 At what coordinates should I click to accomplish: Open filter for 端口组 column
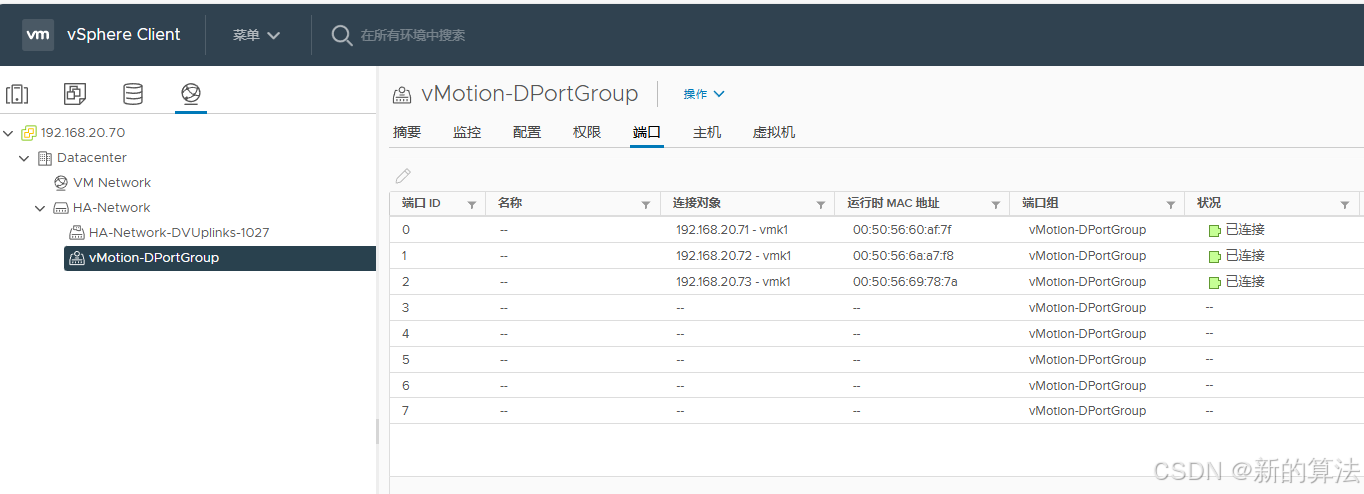point(1171,204)
